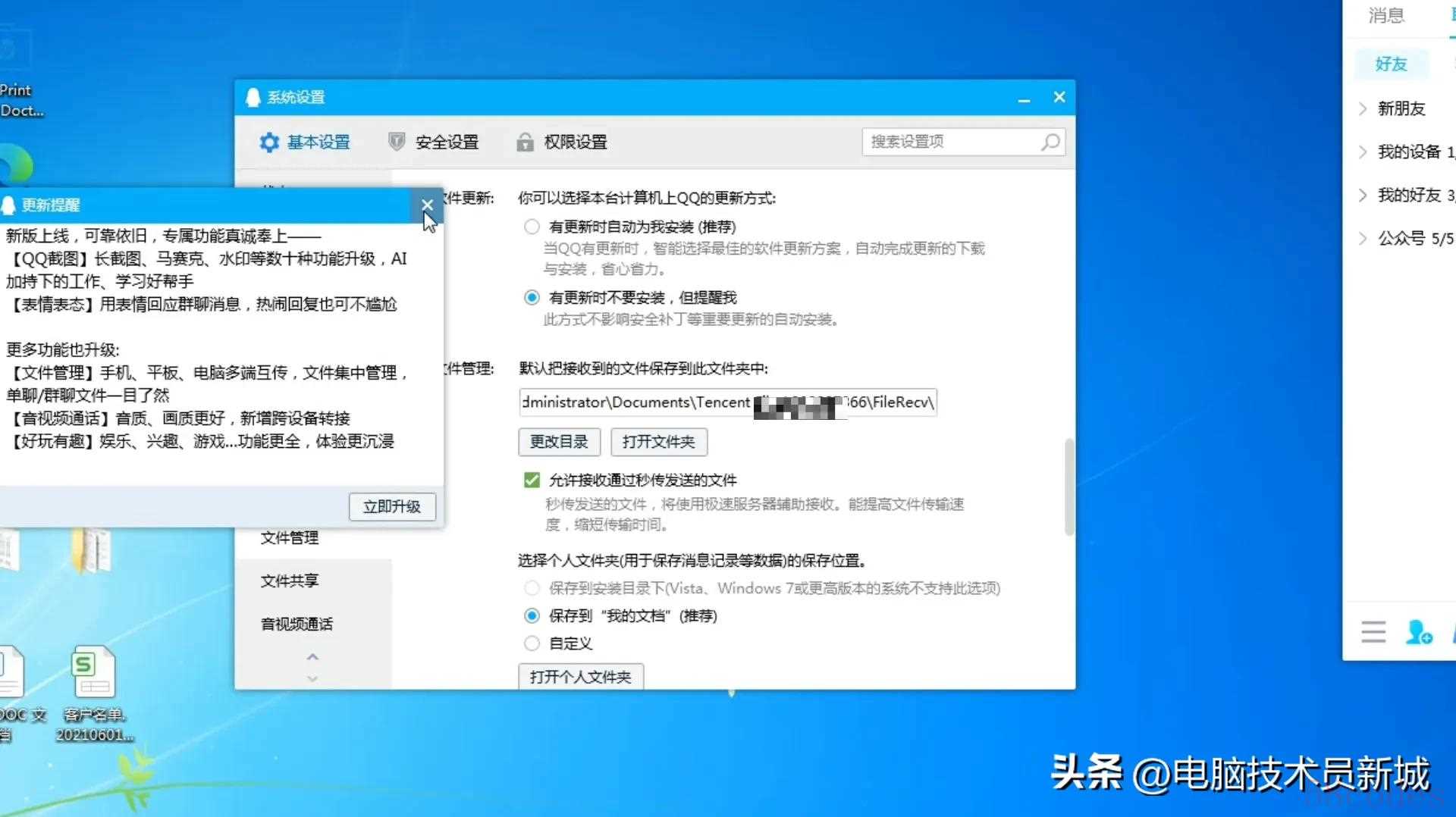Image resolution: width=1456 pixels, height=817 pixels.
Task: Open the 消息 tab in QQ panel
Action: pos(1386,15)
